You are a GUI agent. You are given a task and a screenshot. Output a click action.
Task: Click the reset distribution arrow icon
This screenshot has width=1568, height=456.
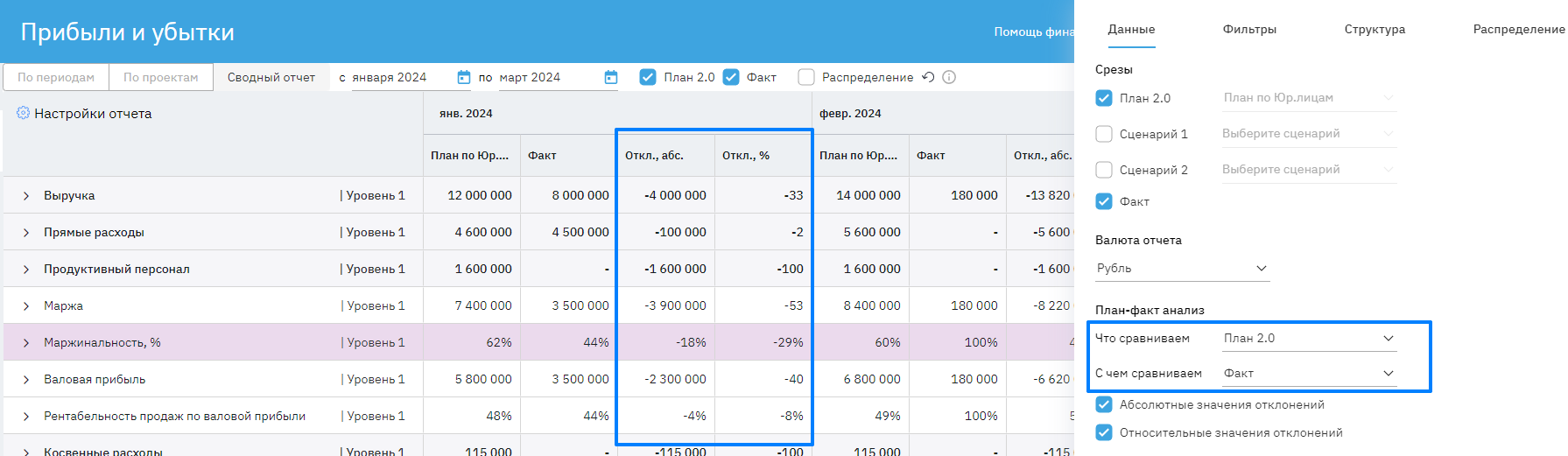coord(929,77)
